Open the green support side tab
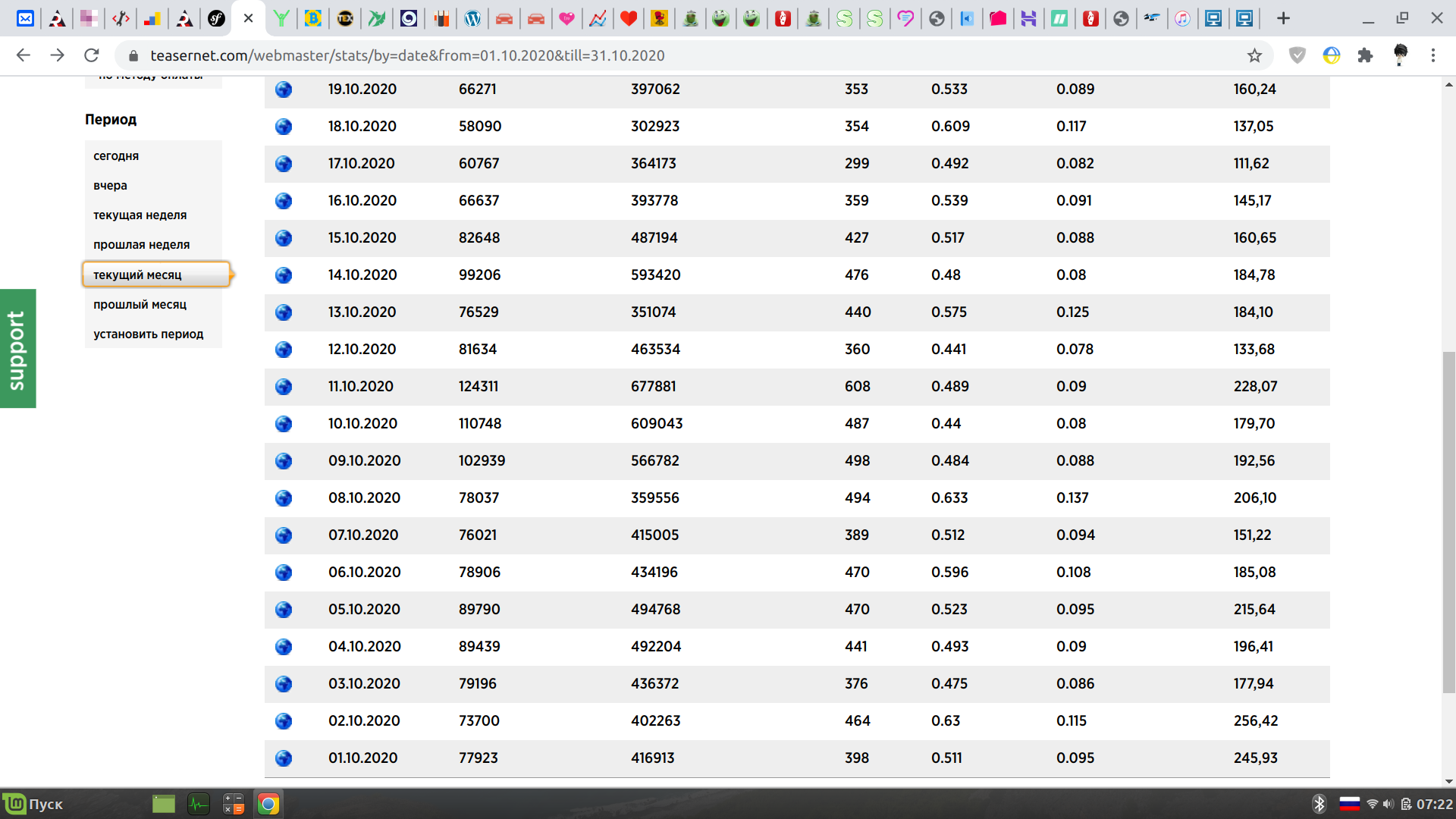Image resolution: width=1456 pixels, height=819 pixels. [17, 349]
